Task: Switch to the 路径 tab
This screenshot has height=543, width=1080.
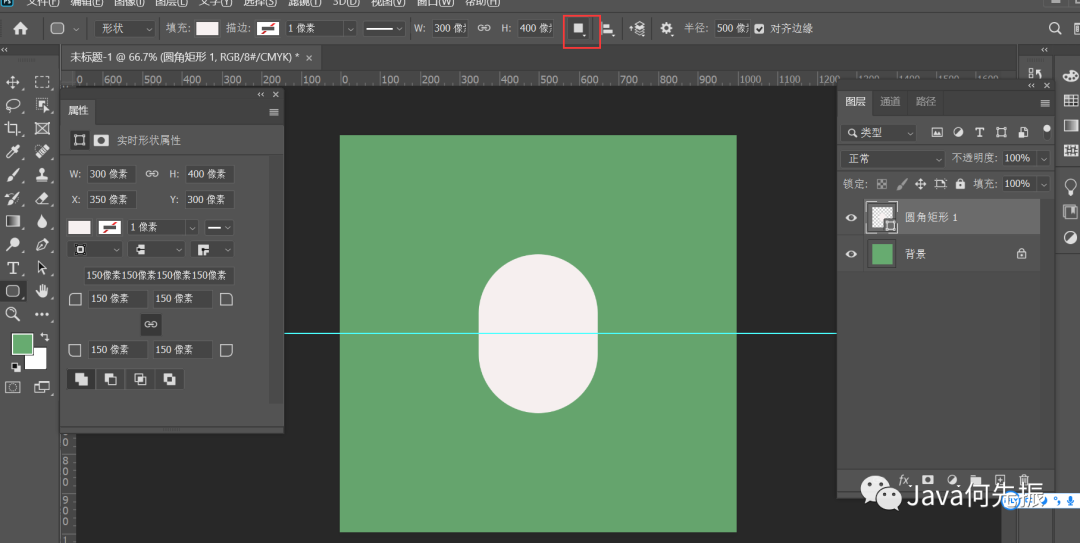Action: tap(926, 101)
